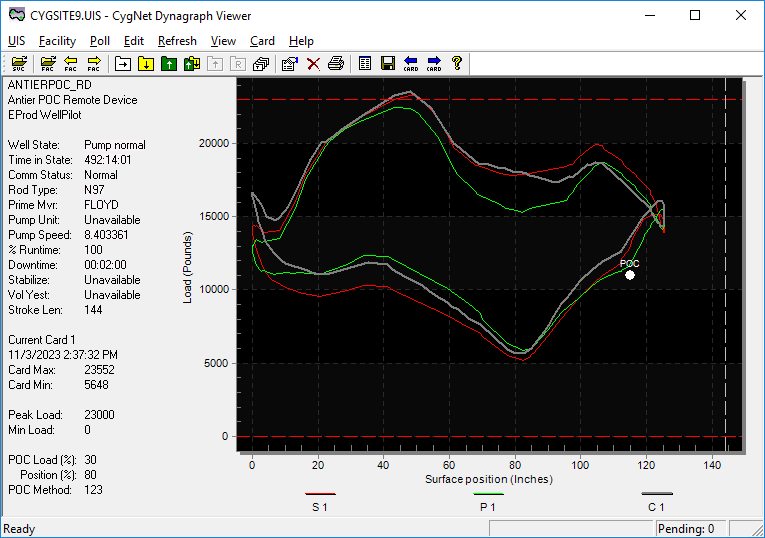Viewport: 765px width, 538px height.
Task: Maximize the Dynagraph Viewer window
Action: pos(695,15)
